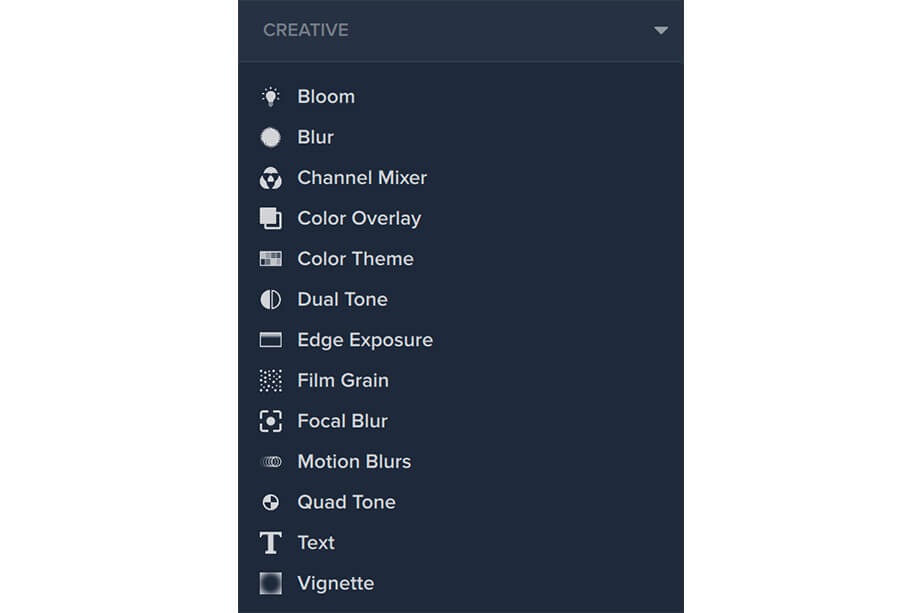Select the Channel Mixer icon

click(270, 178)
